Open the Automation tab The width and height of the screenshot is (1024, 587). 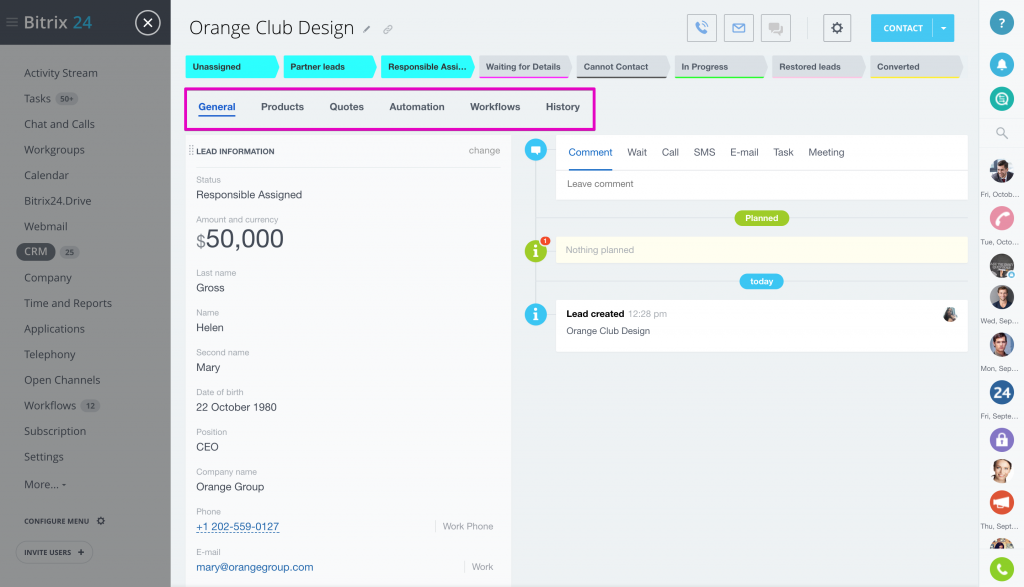417,107
